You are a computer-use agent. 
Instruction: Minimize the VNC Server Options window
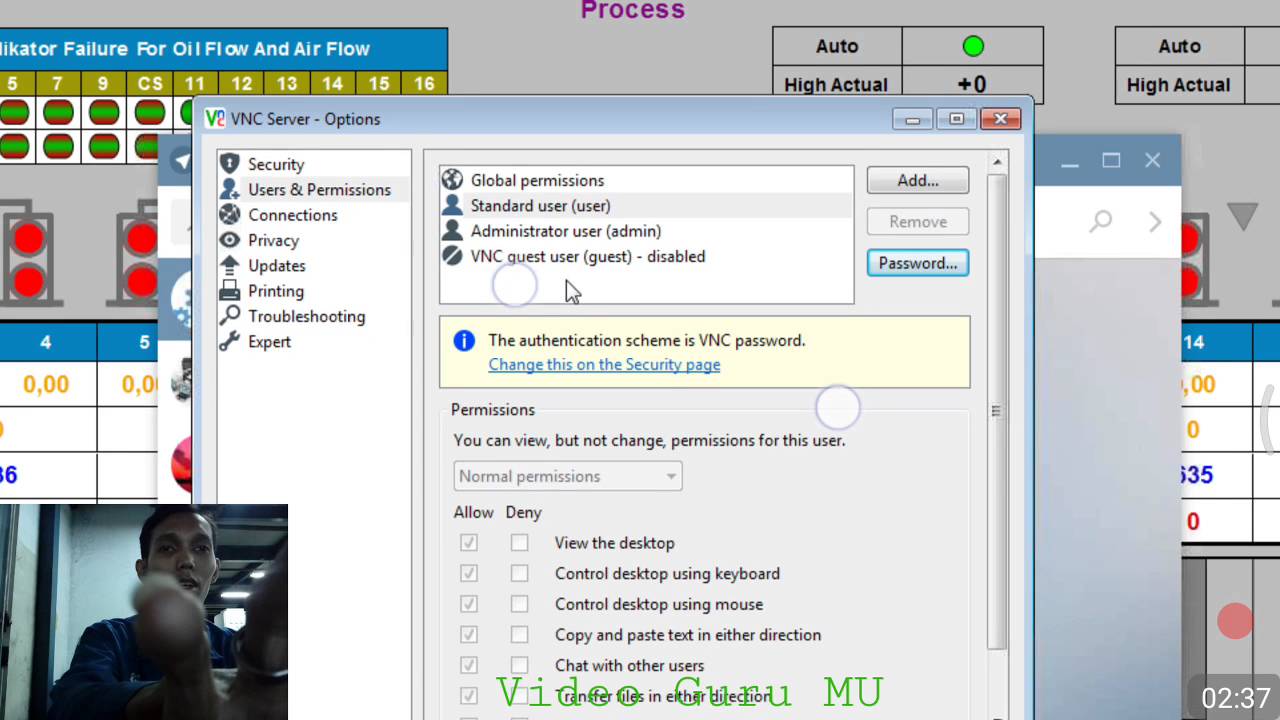pyautogui.click(x=912, y=120)
